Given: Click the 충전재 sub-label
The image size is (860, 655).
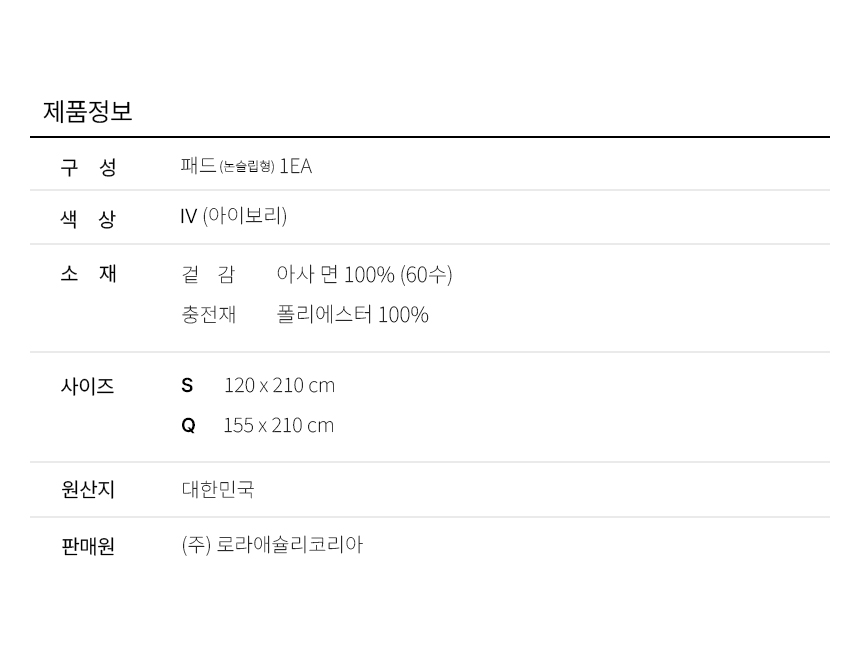Looking at the screenshot, I should coord(208,315).
